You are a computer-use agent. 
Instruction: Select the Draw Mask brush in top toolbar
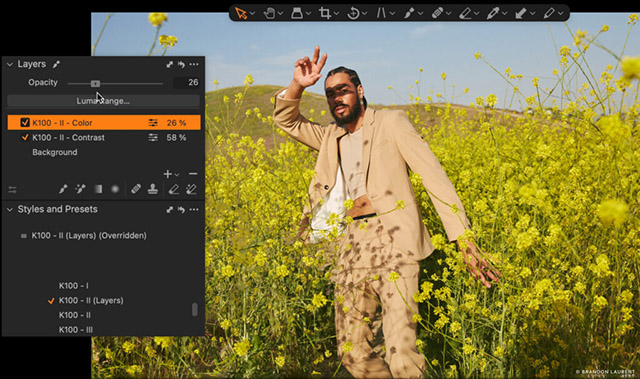[409, 13]
